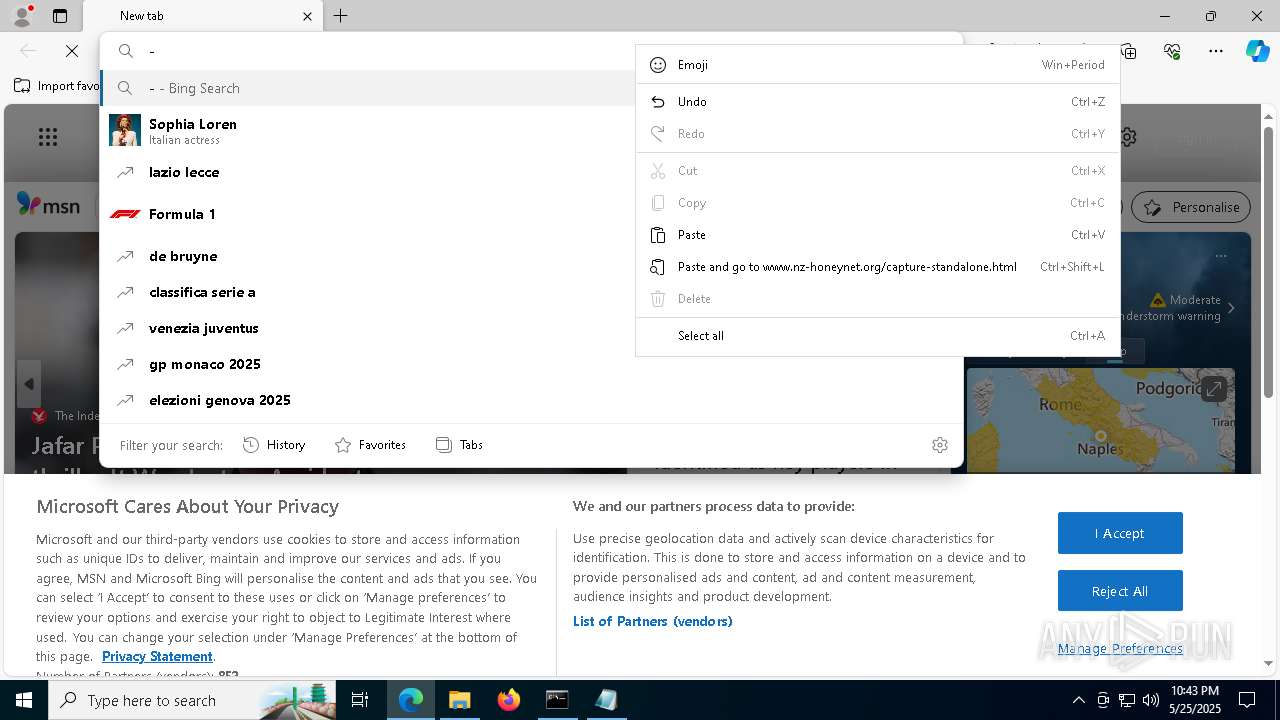Select 'venezia juventus' suggestion
1280x720 pixels.
pyautogui.click(x=367, y=328)
